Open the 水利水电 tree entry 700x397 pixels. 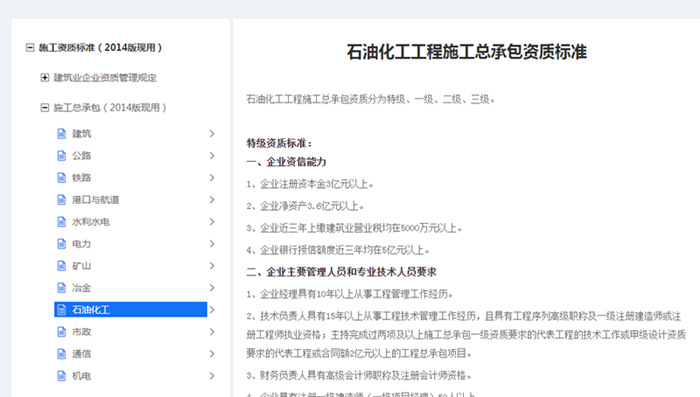coord(91,221)
